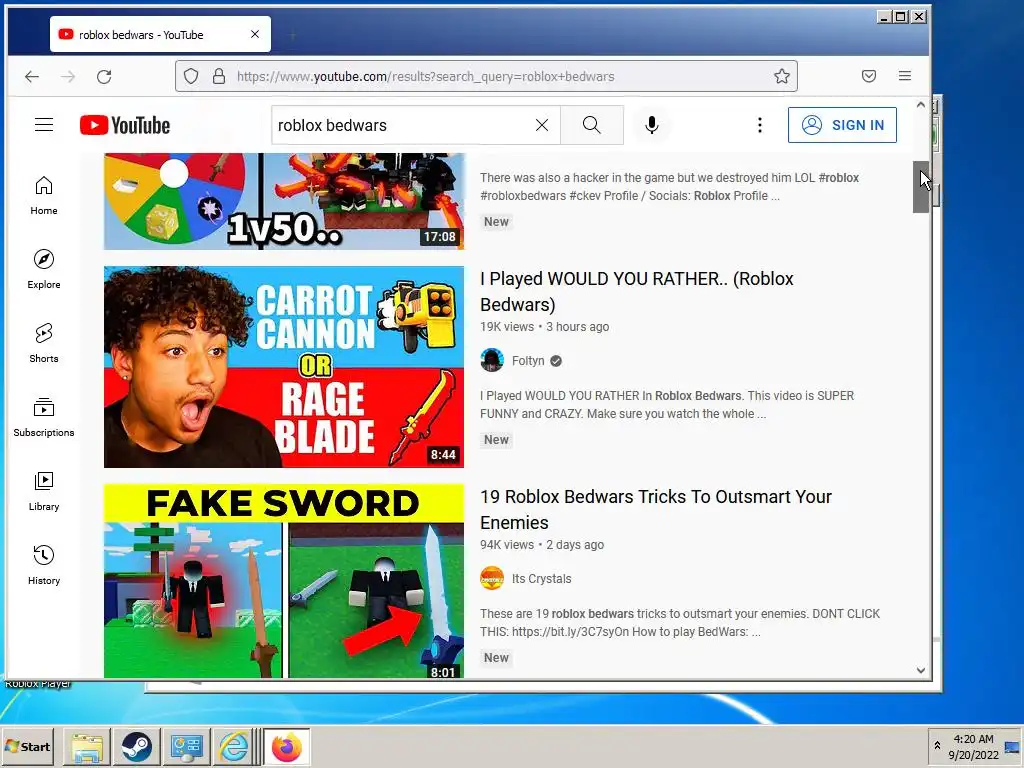Viewport: 1024px width, 768px height.
Task: Click the site security padlock icon
Action: 219,76
